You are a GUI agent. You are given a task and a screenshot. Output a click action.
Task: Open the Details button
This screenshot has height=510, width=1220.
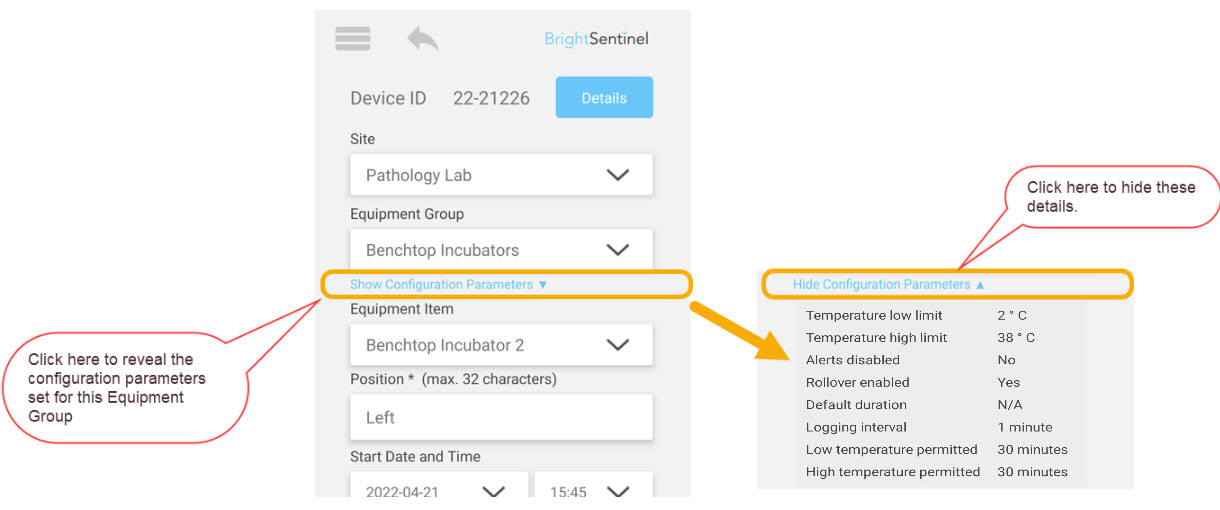[x=604, y=97]
